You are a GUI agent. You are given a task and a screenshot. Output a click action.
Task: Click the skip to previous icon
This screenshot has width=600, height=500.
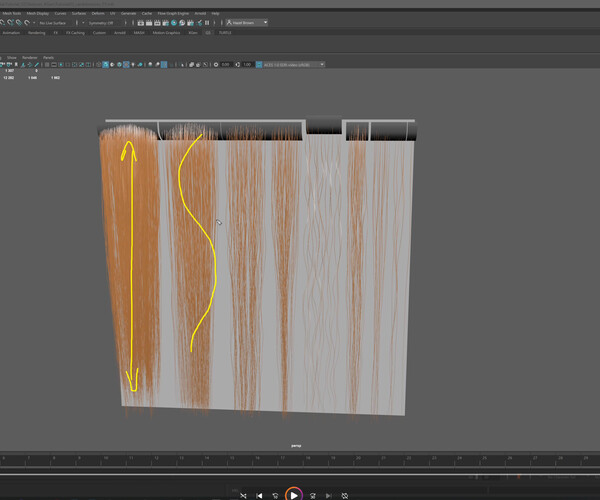click(x=259, y=494)
